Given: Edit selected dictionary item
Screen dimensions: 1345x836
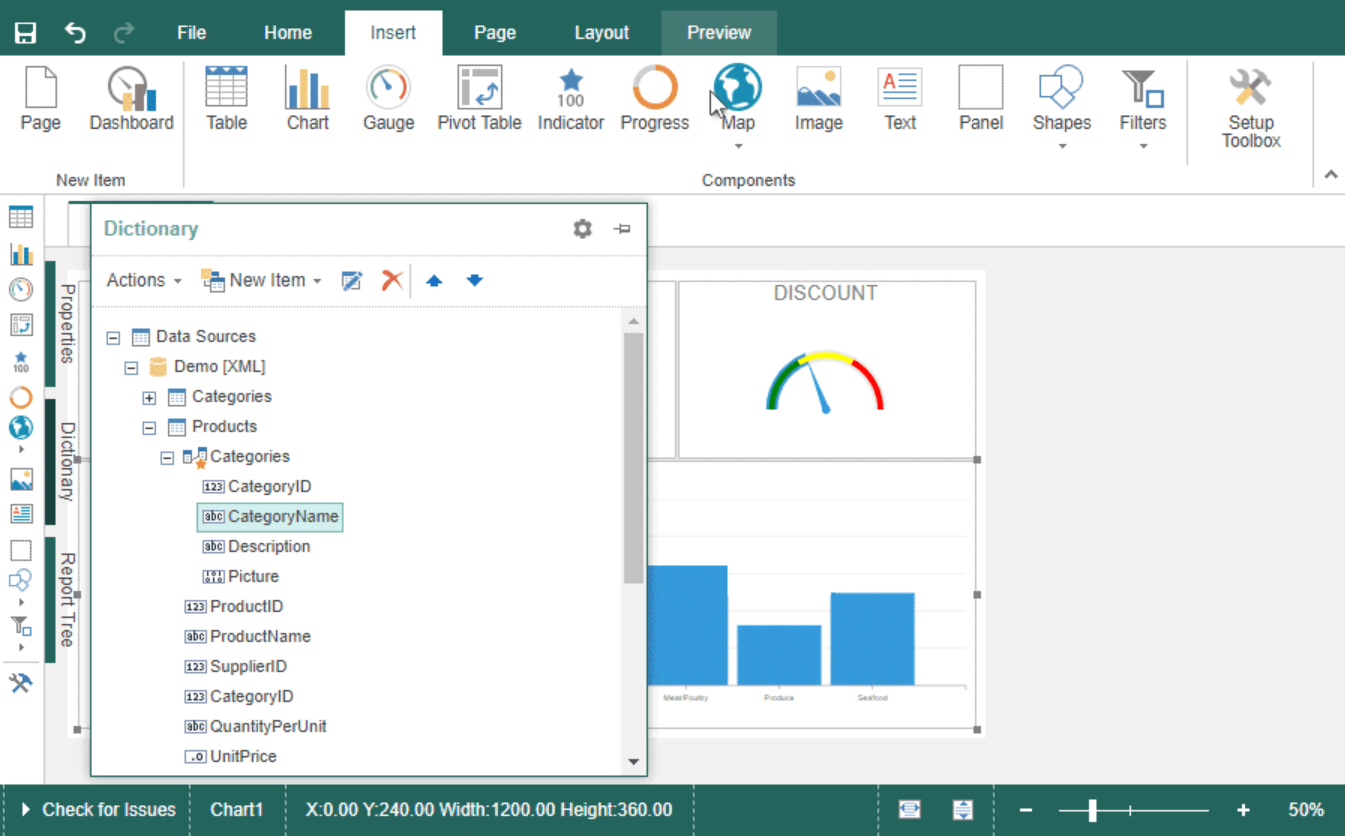Looking at the screenshot, I should click(x=352, y=281).
